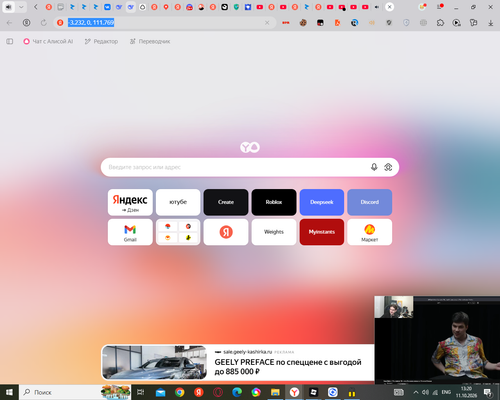Image resolution: width=500 pixels, height=400 pixels.
Task: Switch to the tab with the red map pin icon
Action: 166,7
